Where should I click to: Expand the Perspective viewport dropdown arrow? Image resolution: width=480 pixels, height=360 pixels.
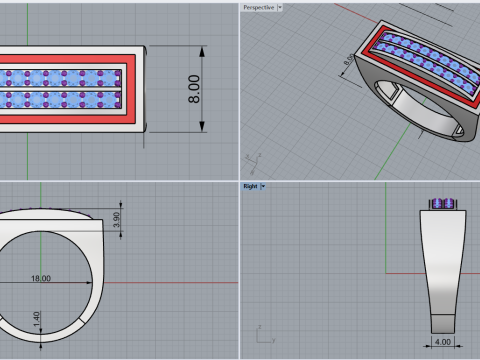(x=280, y=8)
